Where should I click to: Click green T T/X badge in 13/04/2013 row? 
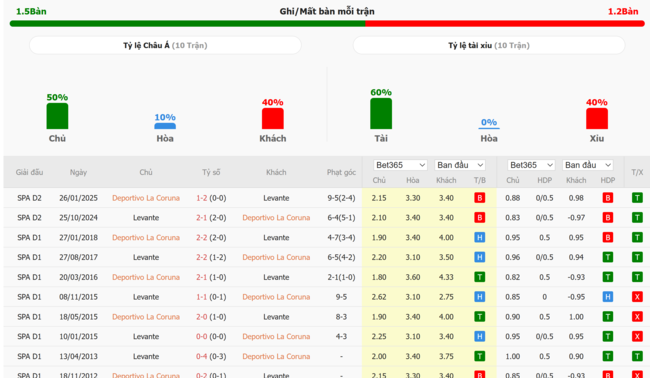[x=637, y=356]
